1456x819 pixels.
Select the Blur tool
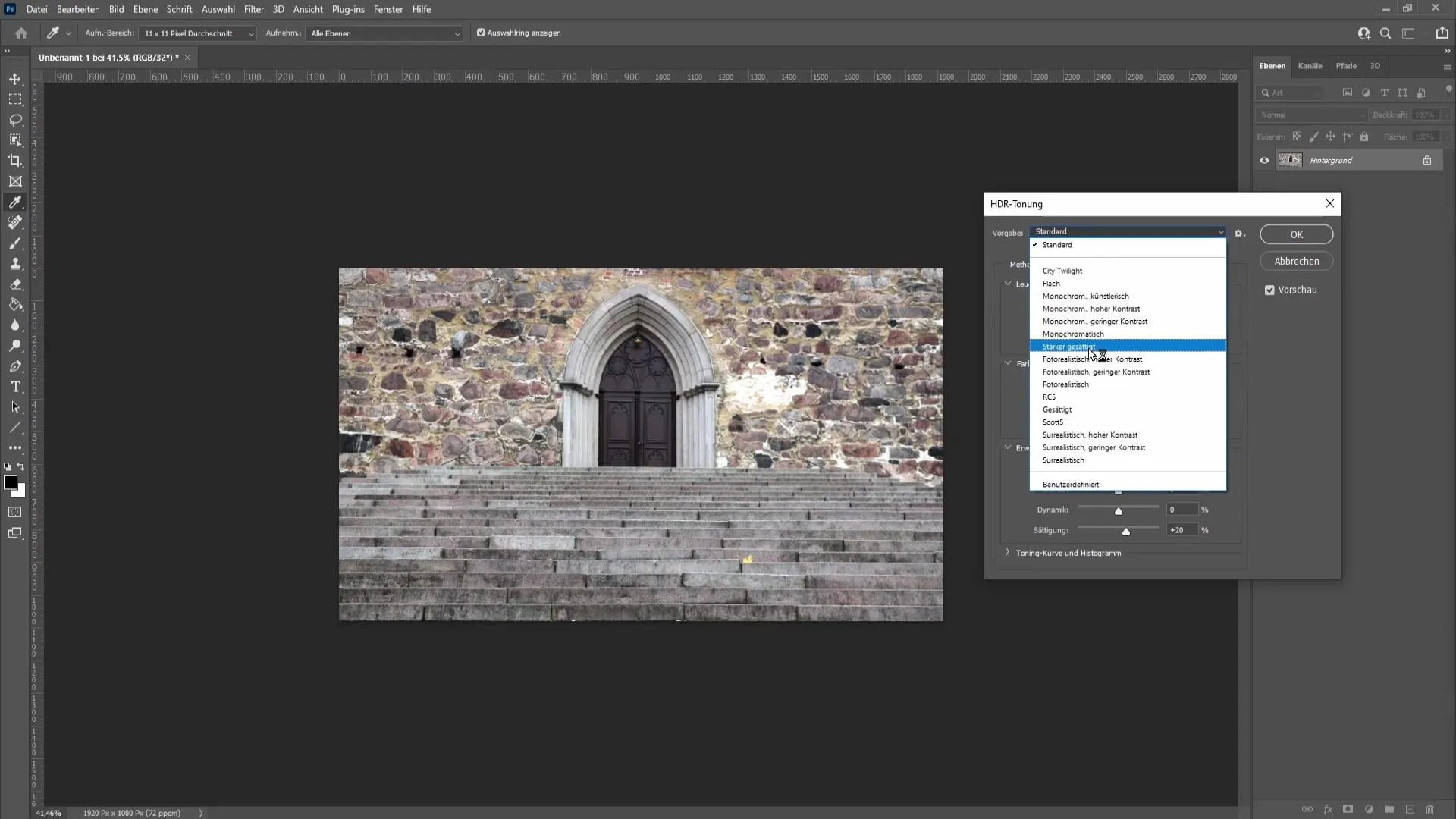tap(15, 325)
